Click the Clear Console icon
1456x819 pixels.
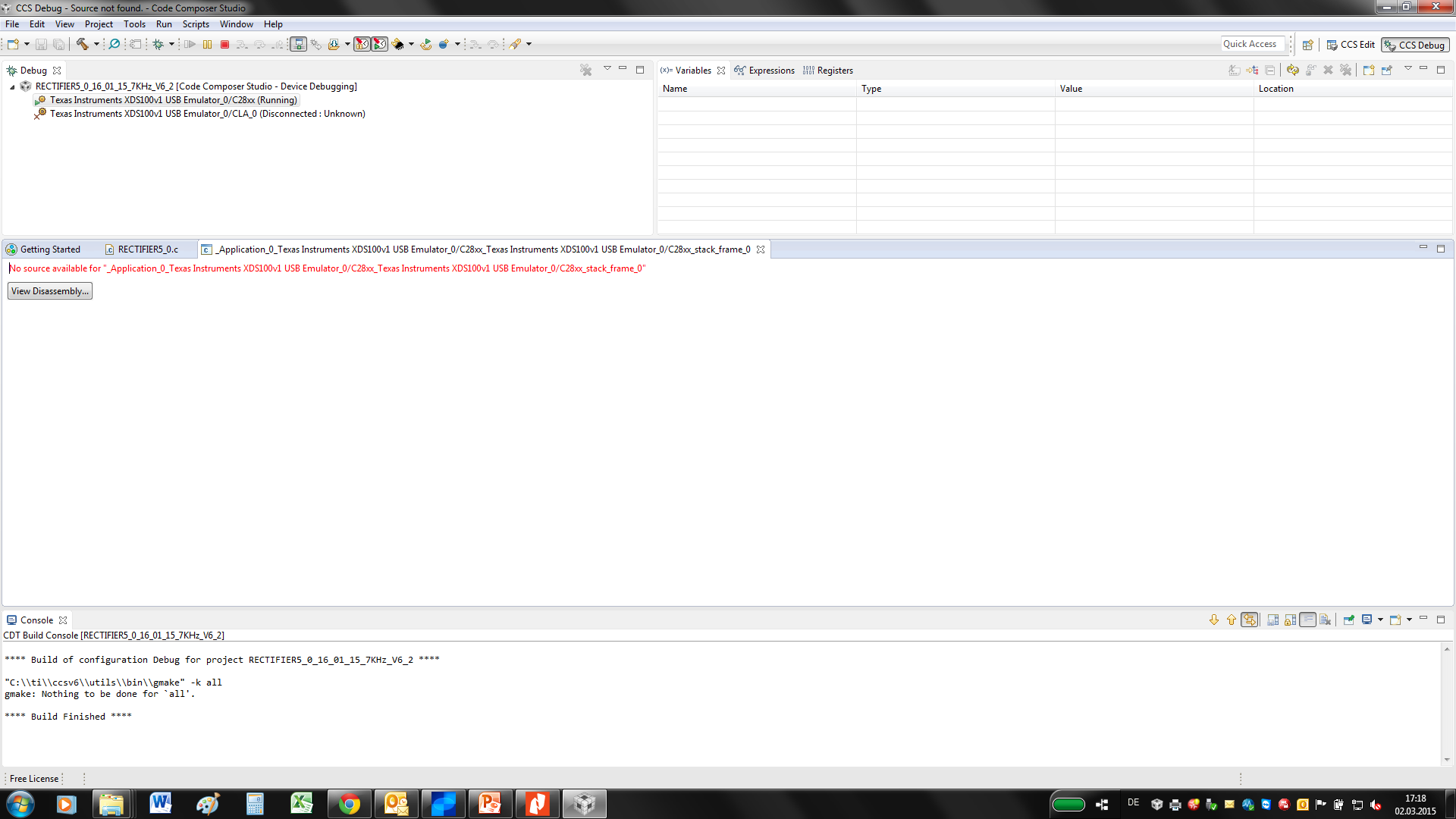click(x=1325, y=620)
